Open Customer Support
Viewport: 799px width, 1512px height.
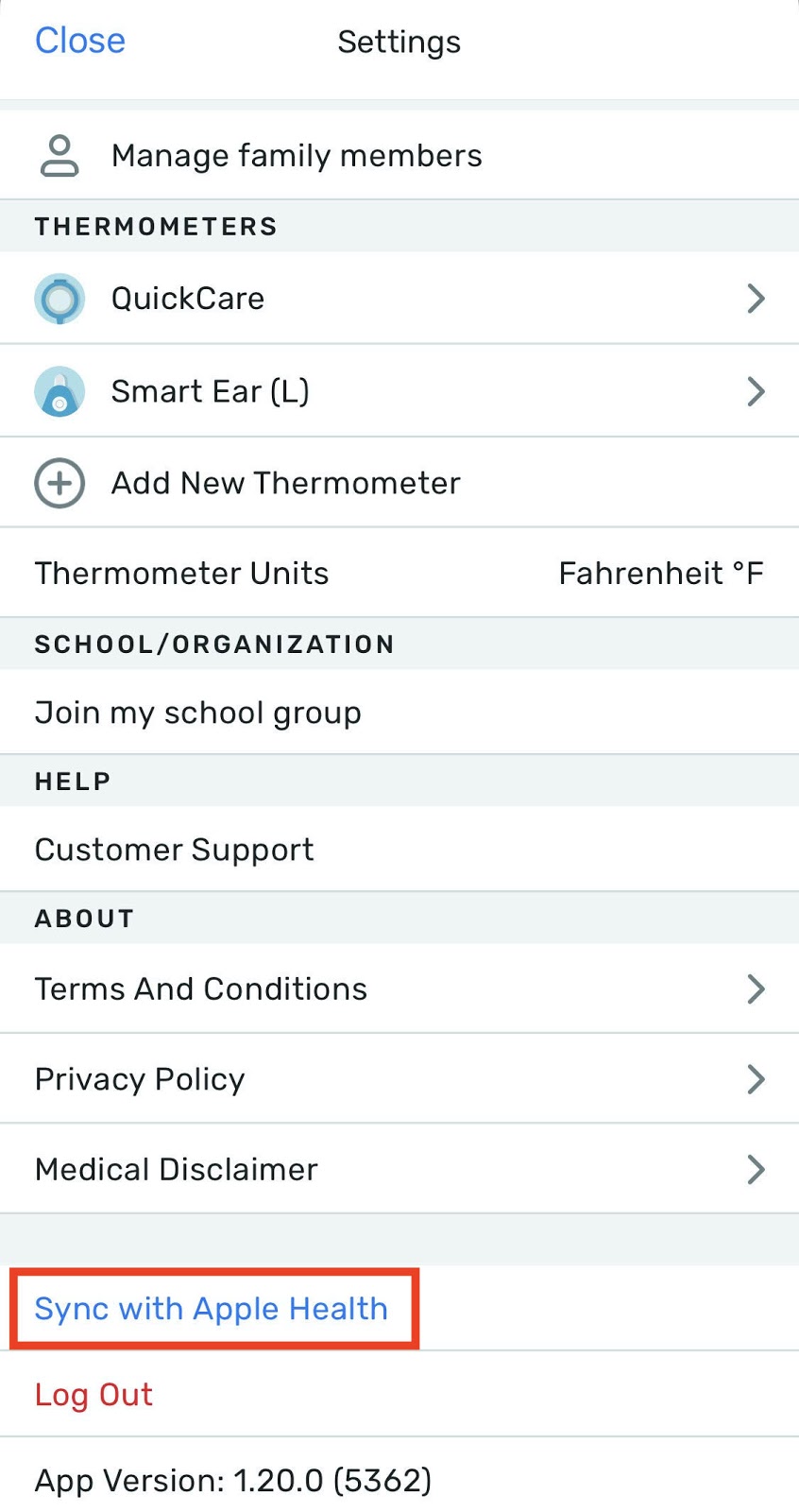pyautogui.click(x=175, y=850)
